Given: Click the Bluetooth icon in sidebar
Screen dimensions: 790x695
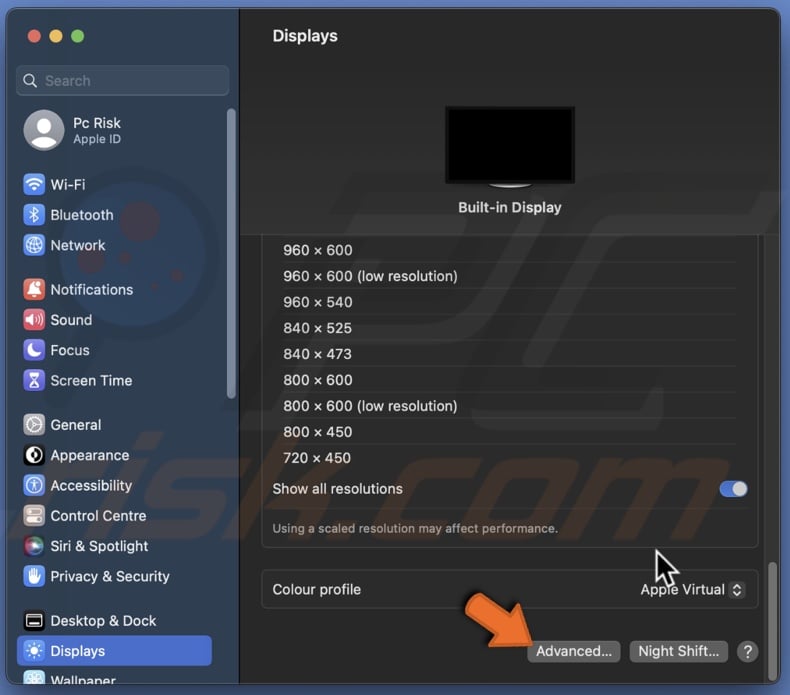Looking at the screenshot, I should (34, 215).
